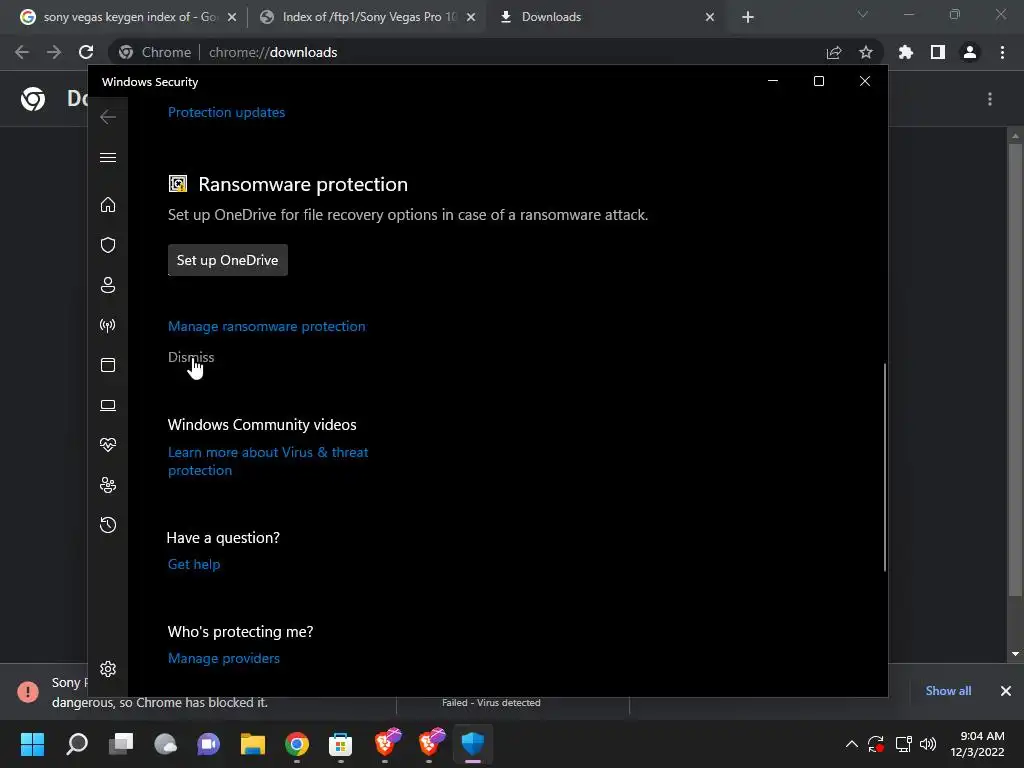Close the Chrome download bar

pyautogui.click(x=1006, y=691)
